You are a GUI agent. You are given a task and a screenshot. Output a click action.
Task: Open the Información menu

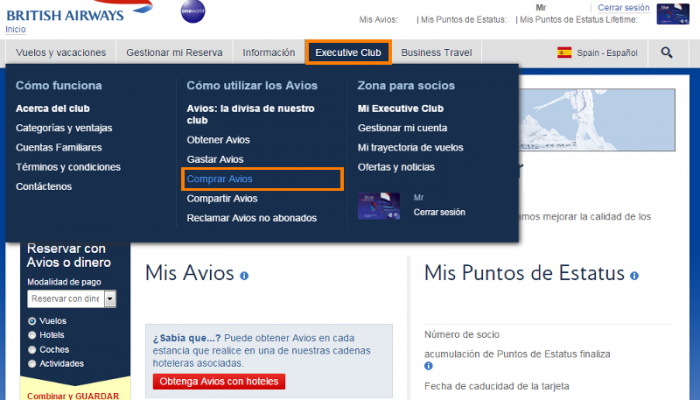point(269,53)
